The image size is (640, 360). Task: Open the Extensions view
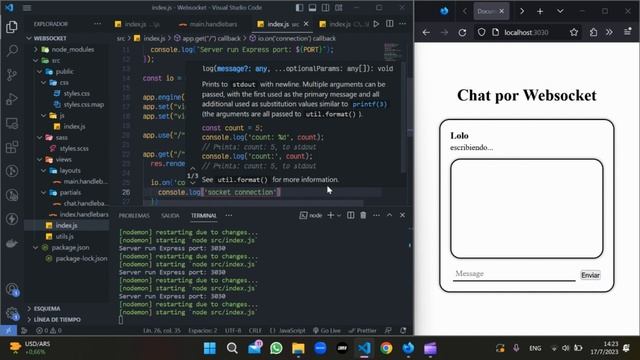pos(12,147)
